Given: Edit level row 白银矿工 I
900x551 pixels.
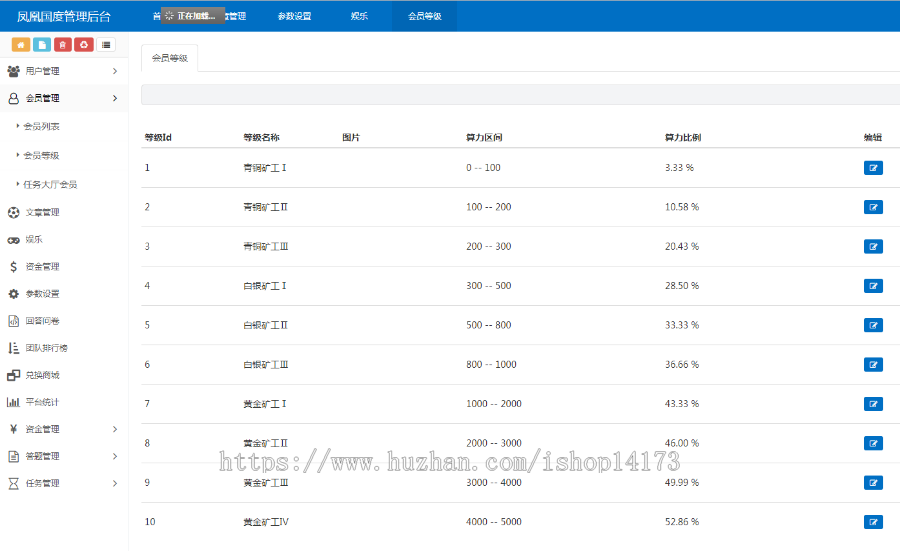Looking at the screenshot, I should tap(873, 286).
